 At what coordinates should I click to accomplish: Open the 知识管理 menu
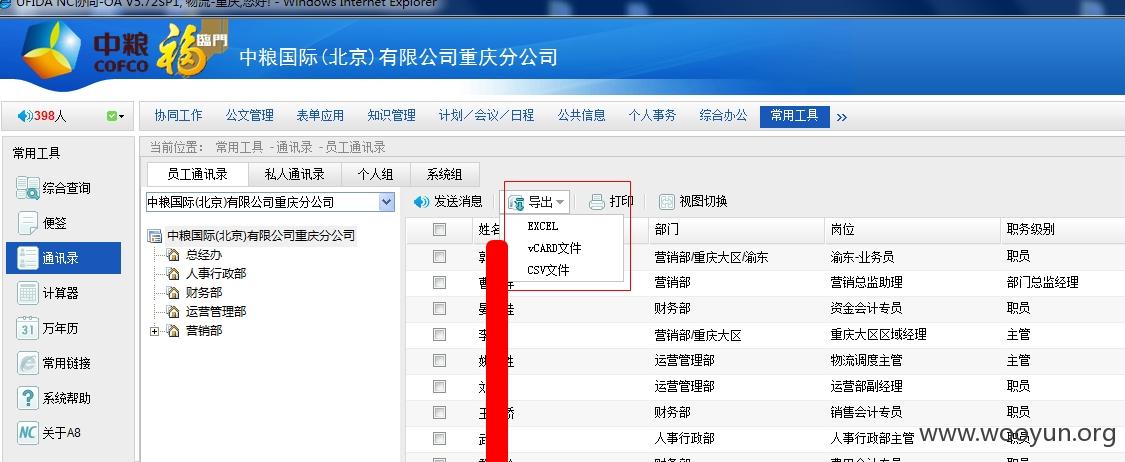[x=391, y=116]
